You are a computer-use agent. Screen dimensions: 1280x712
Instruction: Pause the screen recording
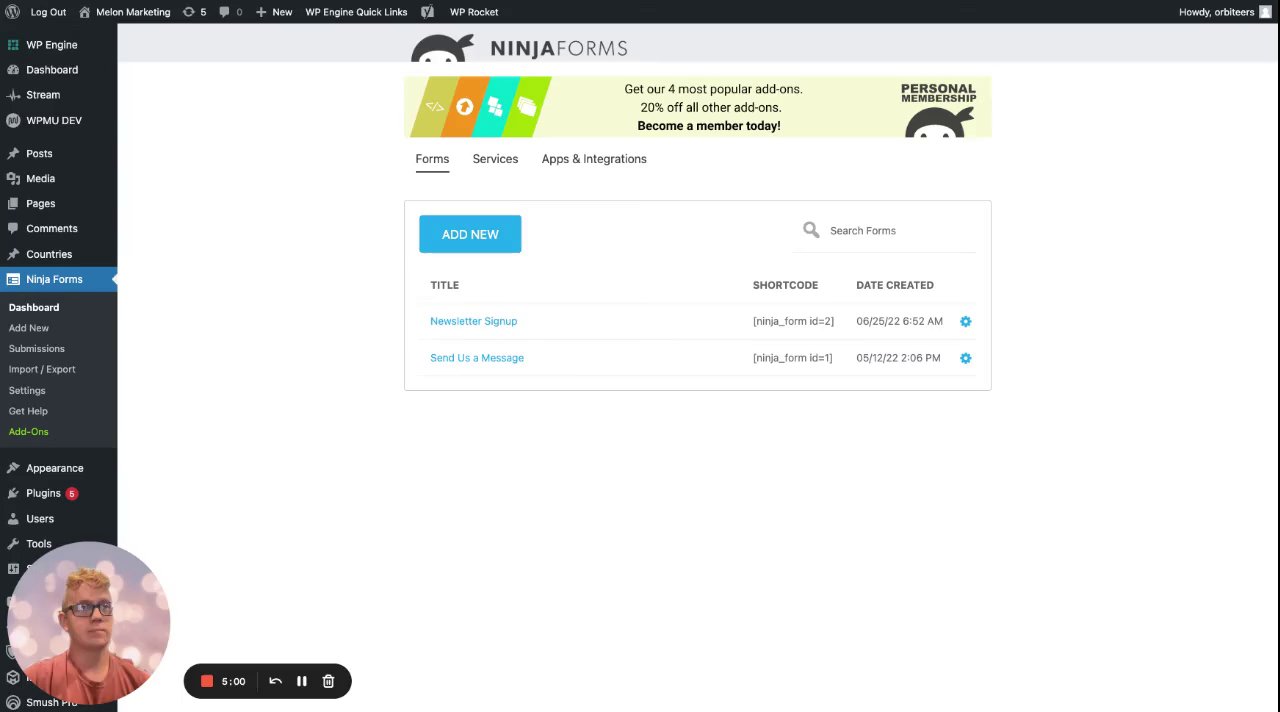(x=301, y=681)
